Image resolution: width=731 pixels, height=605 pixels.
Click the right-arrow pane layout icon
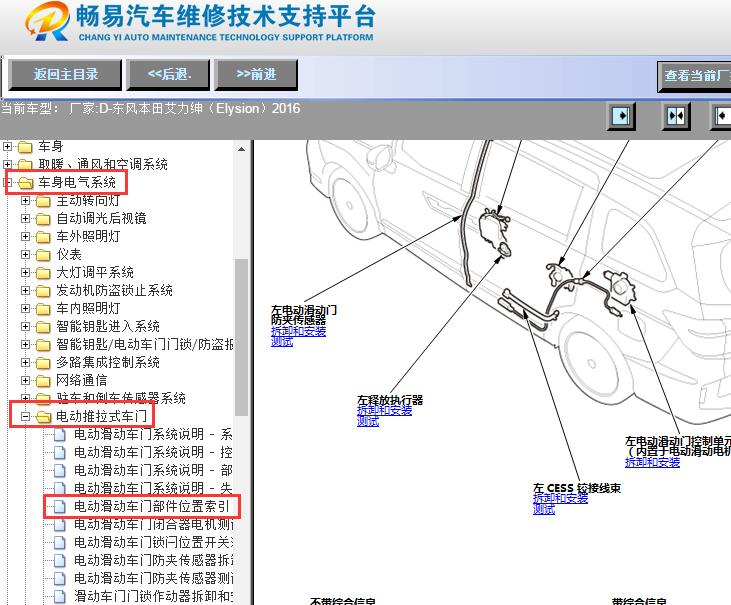pyautogui.click(x=621, y=116)
